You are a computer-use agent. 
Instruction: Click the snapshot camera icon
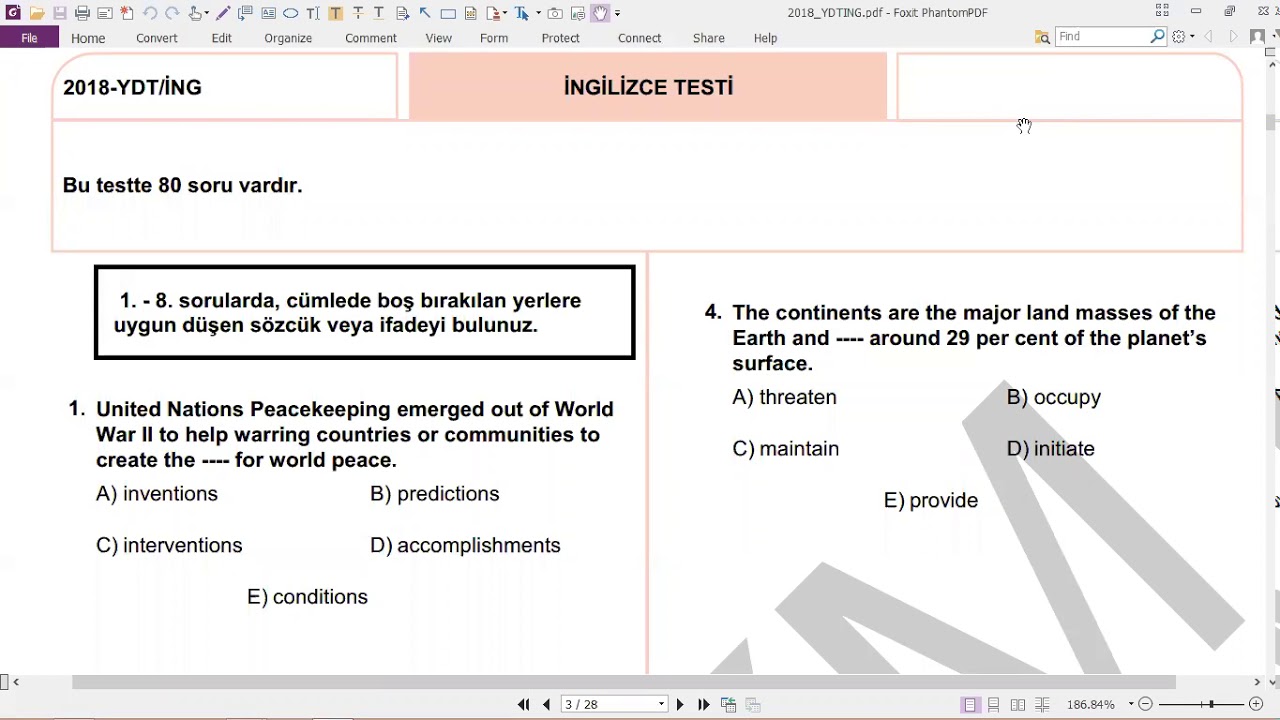point(555,13)
